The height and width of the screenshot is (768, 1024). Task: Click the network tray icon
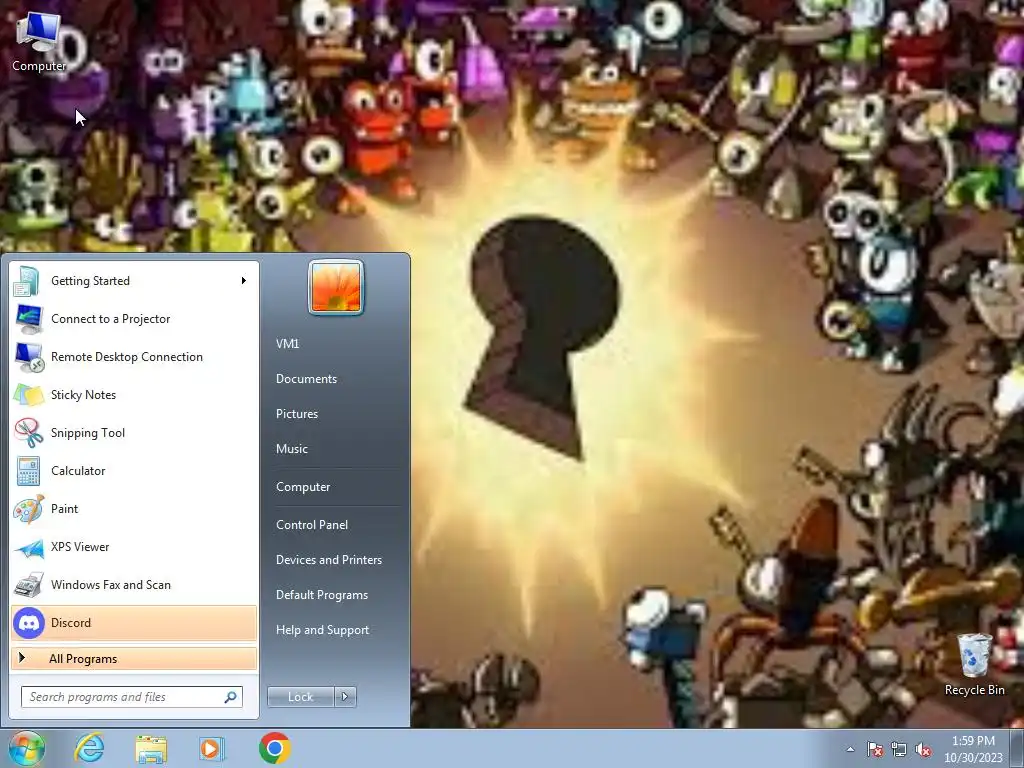[x=899, y=750]
